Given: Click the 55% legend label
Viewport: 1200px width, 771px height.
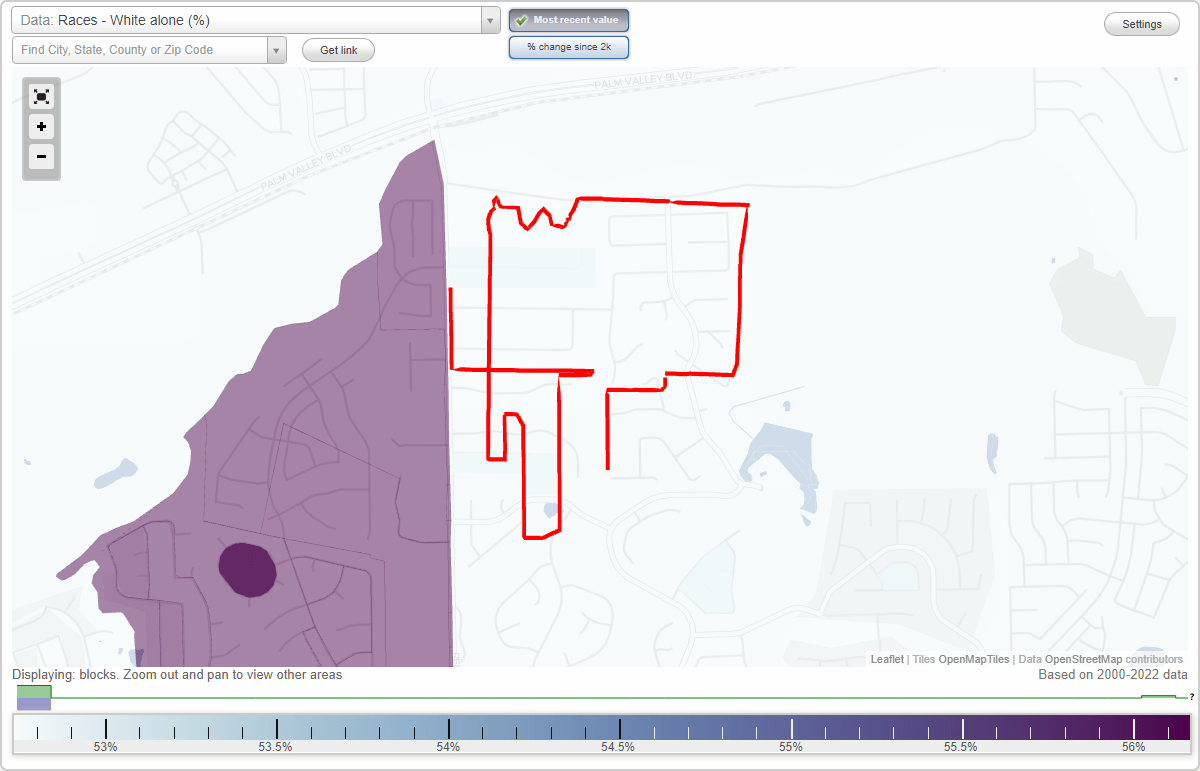Looking at the screenshot, I should click(791, 747).
